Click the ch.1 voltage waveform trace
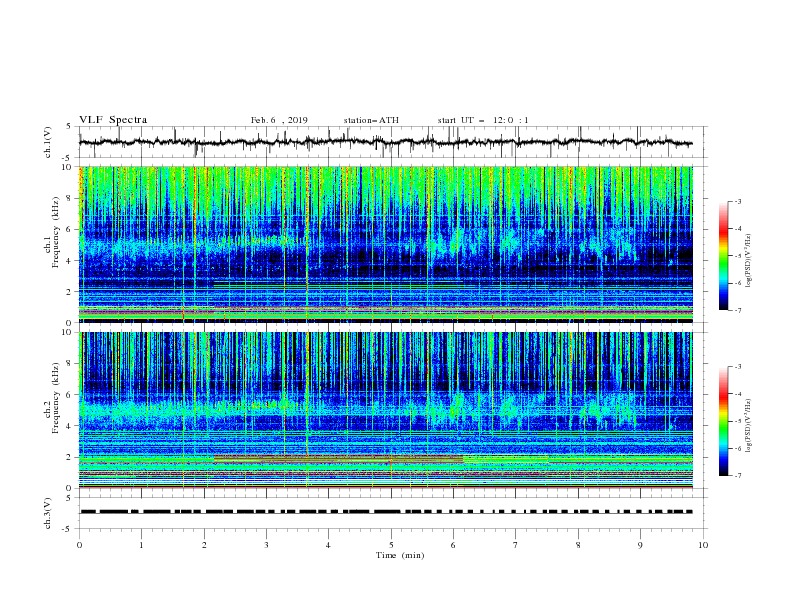This screenshot has height=612, width=792. [x=386, y=142]
